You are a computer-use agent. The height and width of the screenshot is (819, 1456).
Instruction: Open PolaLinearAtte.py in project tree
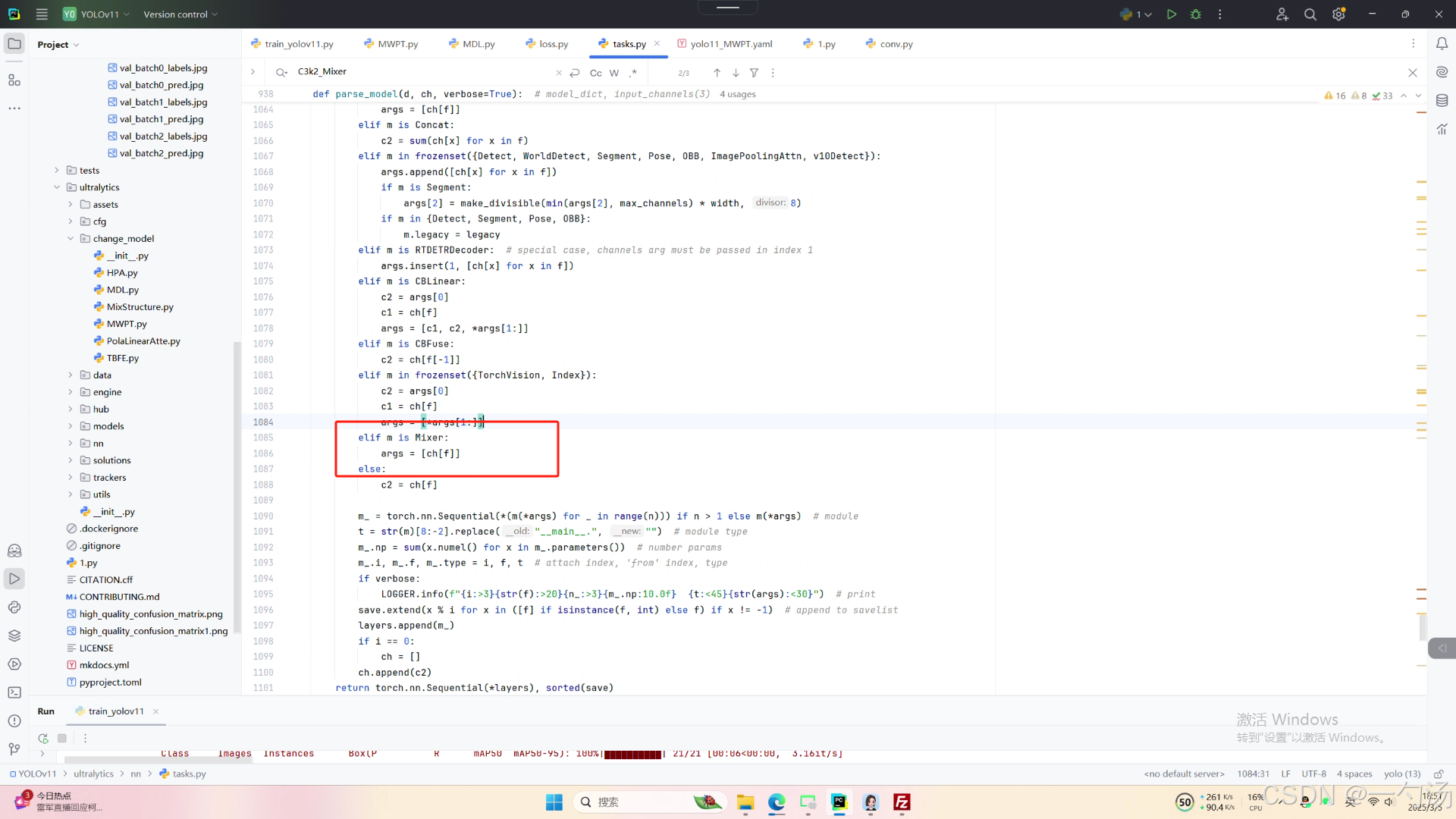pyautogui.click(x=143, y=341)
